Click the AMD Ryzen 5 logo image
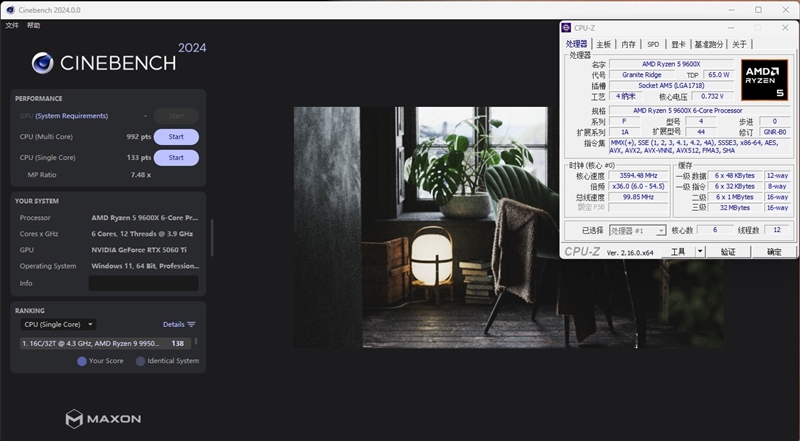The width and height of the screenshot is (800, 441). click(763, 79)
